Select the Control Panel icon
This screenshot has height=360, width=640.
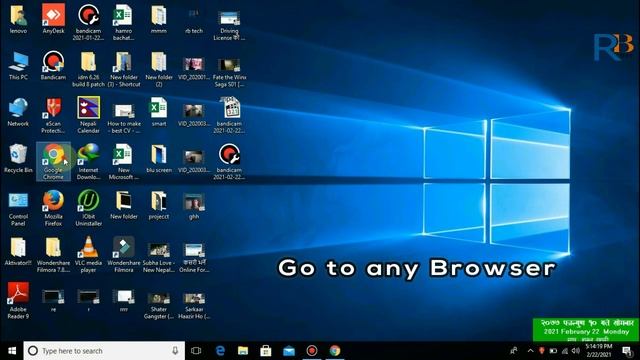tap(18, 209)
